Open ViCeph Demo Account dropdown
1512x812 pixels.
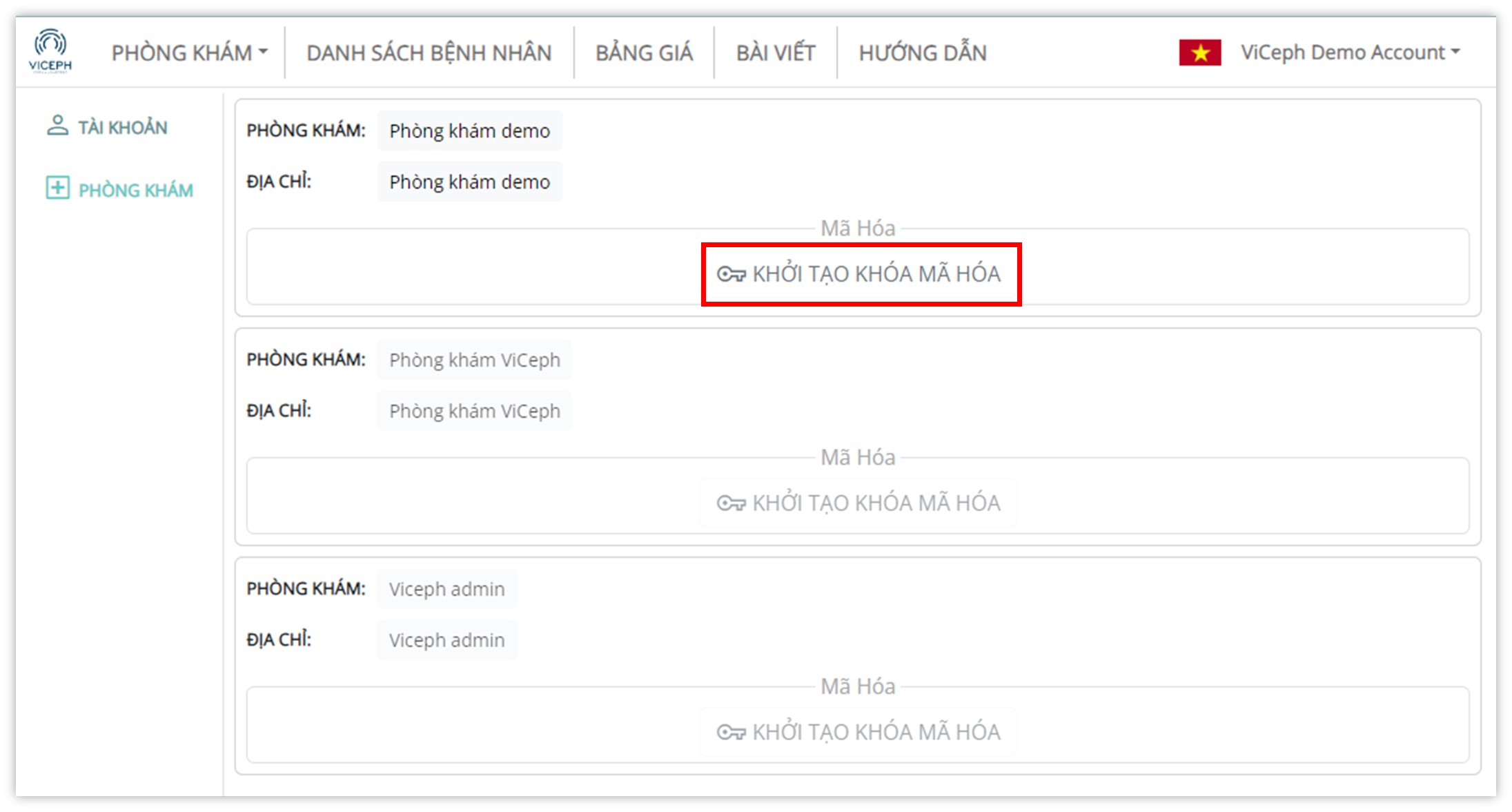(1351, 52)
